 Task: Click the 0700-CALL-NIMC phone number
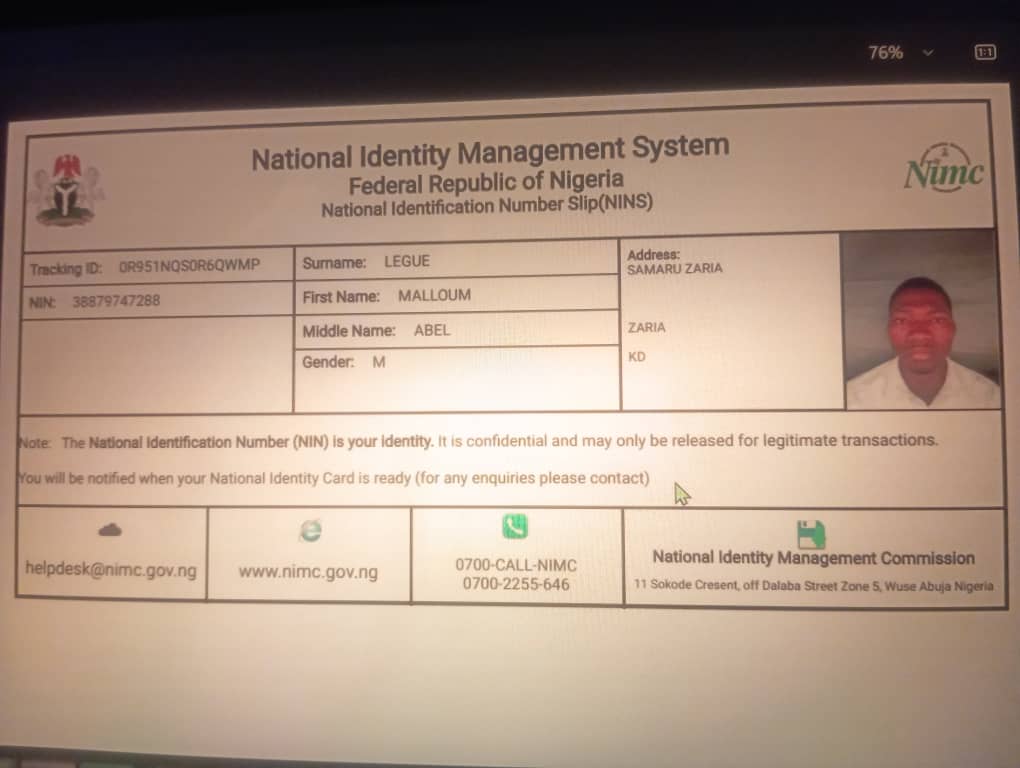(516, 564)
